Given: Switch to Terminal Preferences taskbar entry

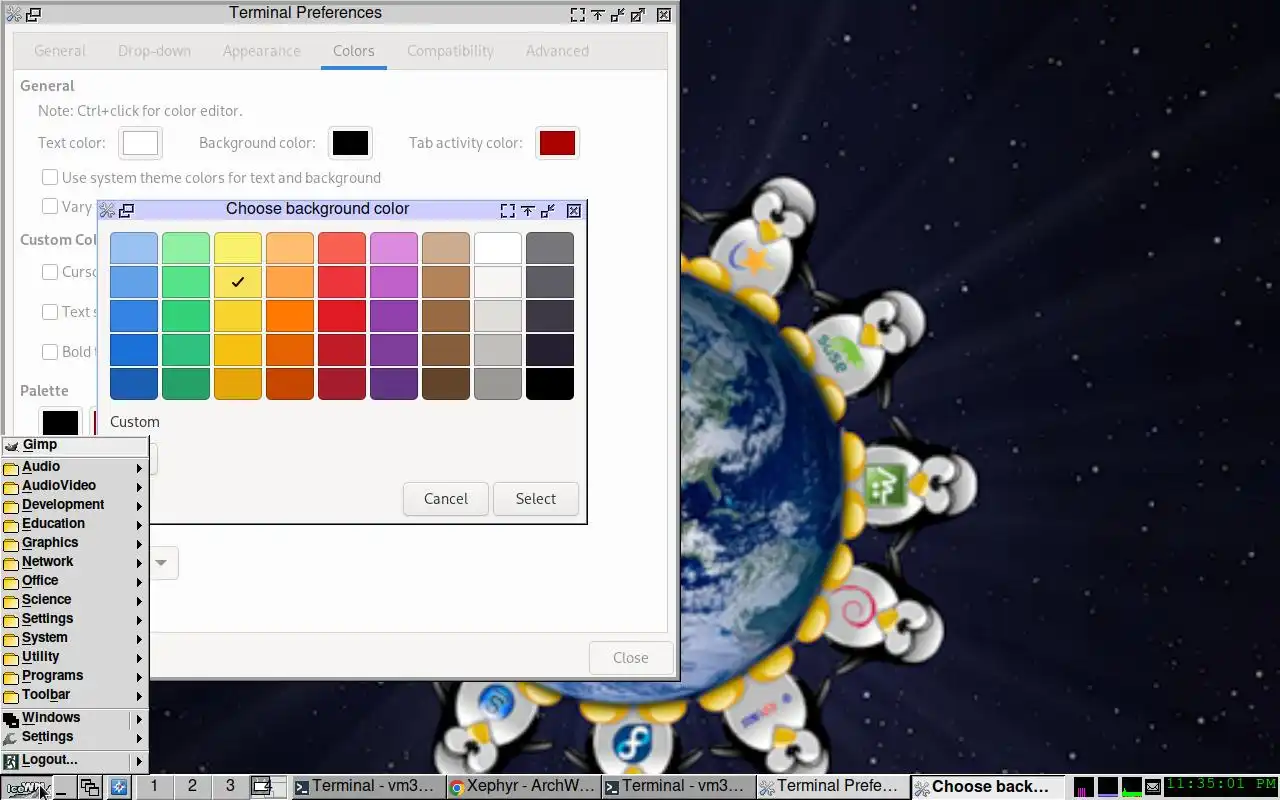Looking at the screenshot, I should 832,787.
